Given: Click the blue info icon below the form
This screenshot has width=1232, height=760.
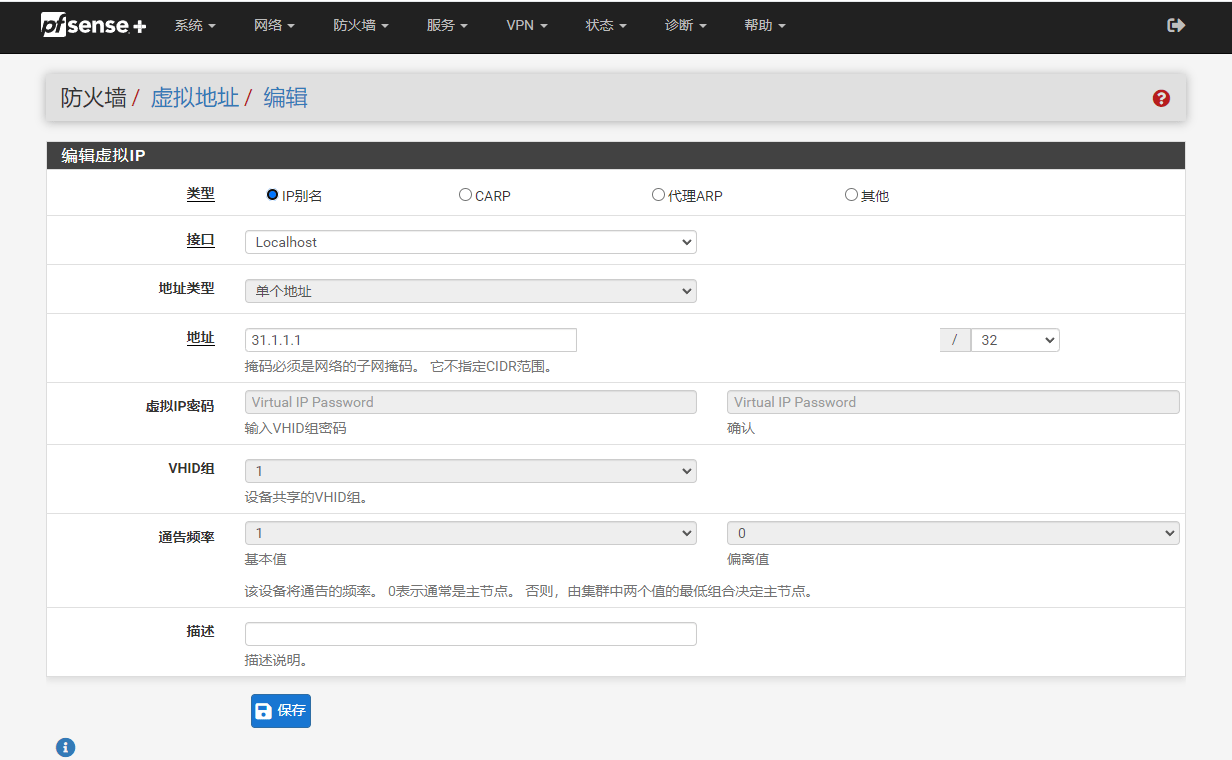Looking at the screenshot, I should (66, 747).
